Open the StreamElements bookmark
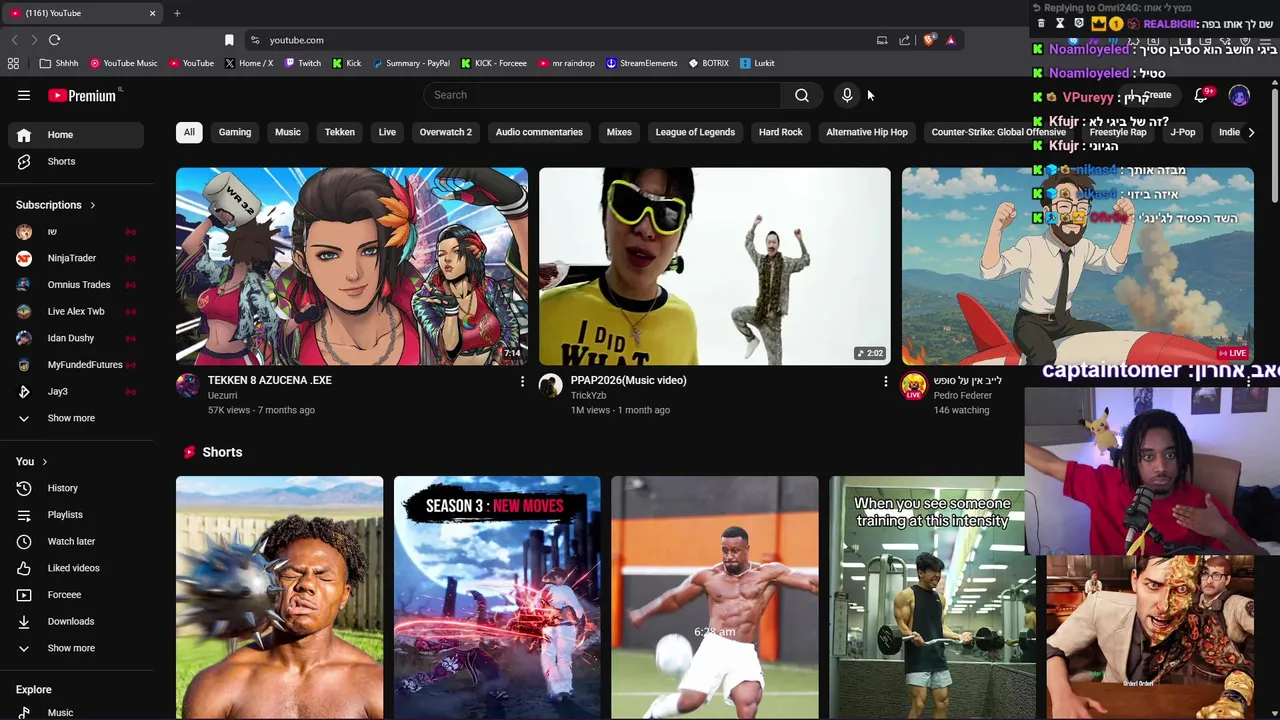1280x720 pixels. (642, 63)
